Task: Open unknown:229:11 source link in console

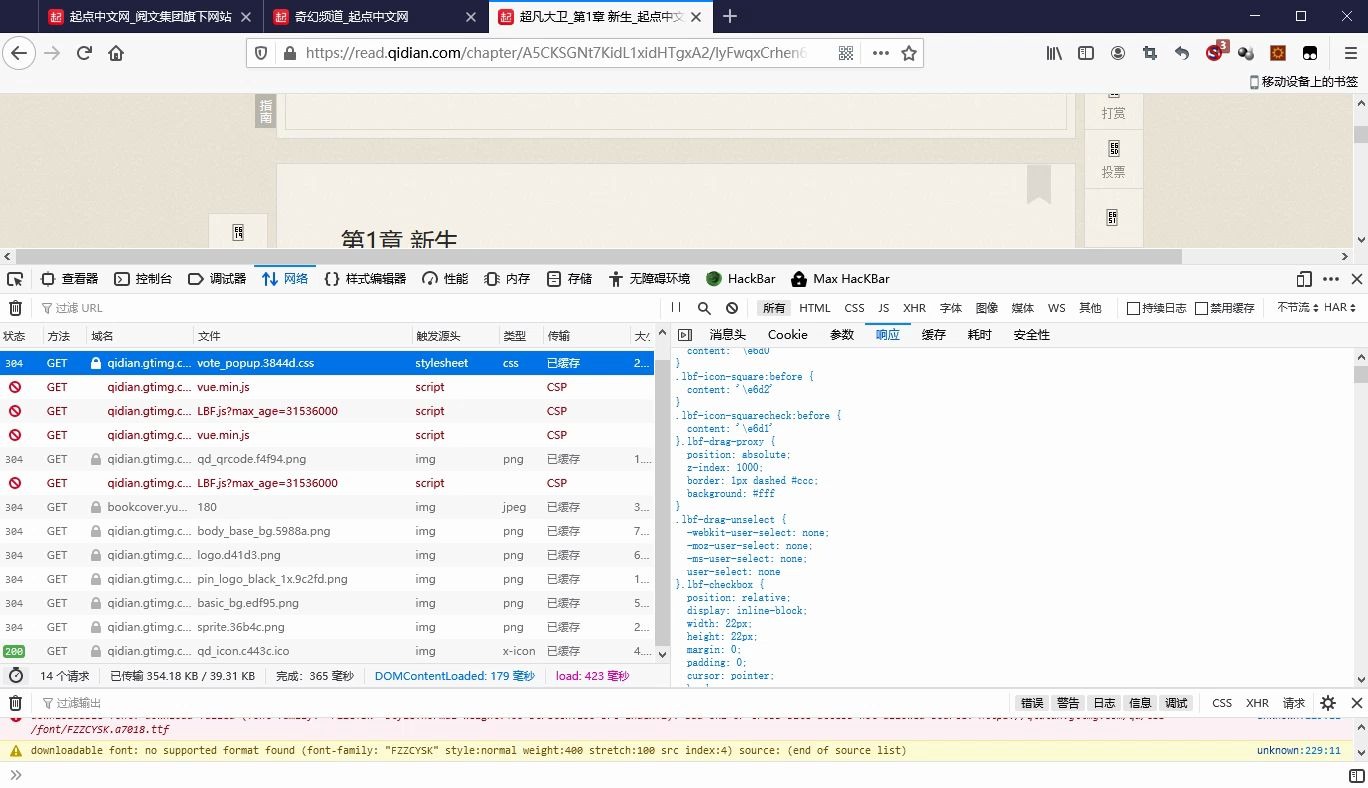Action: click(1298, 751)
